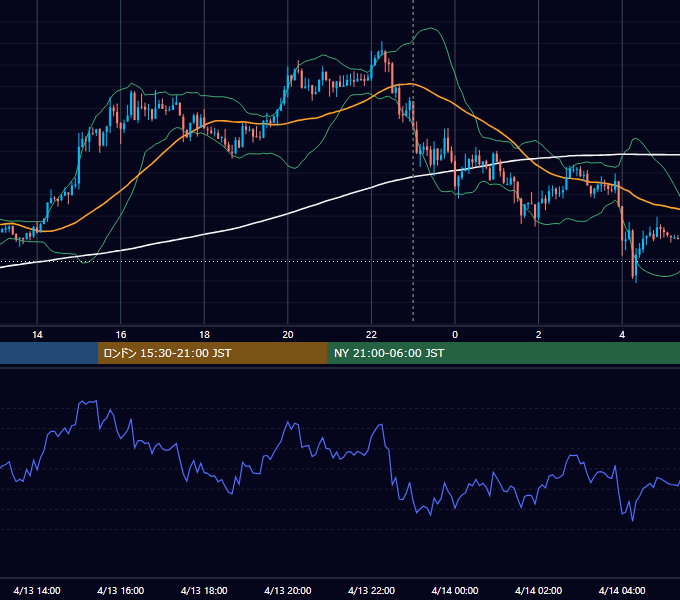Screen dimensions: 680x600
Task: Click the 4/13 20:00 label on indicator axis
Action: click(x=288, y=590)
